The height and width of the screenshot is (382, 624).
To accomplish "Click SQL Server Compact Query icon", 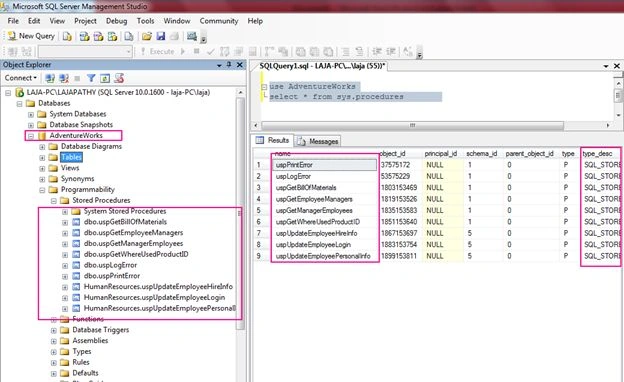I will point(129,37).
